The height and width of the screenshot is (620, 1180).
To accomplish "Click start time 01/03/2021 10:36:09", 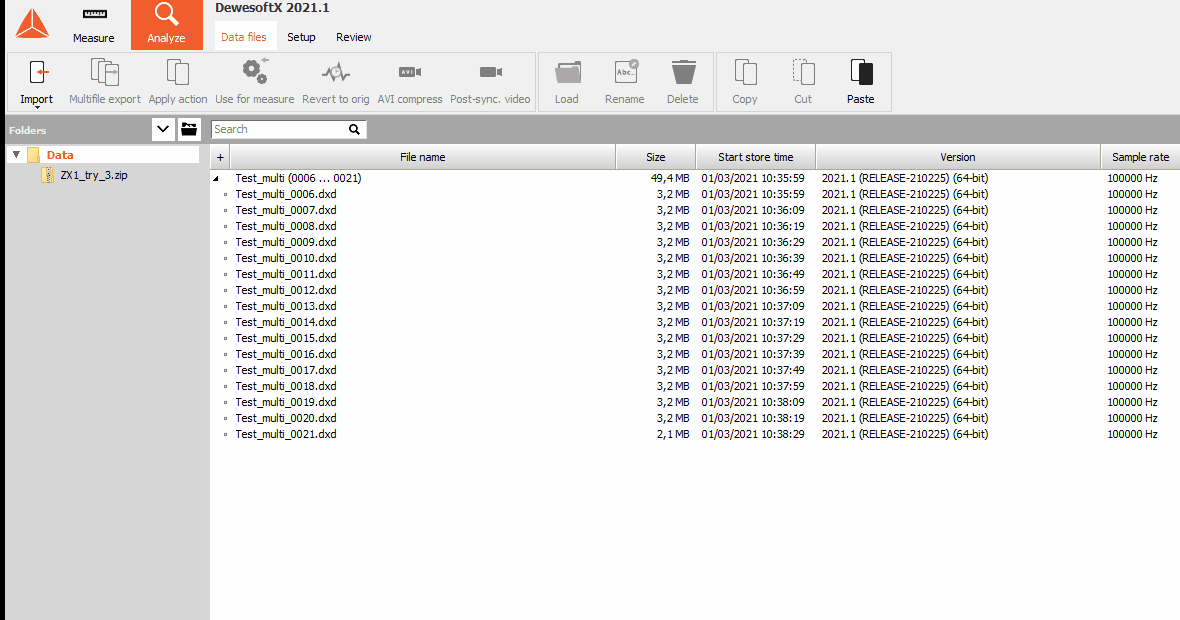I will 753,210.
